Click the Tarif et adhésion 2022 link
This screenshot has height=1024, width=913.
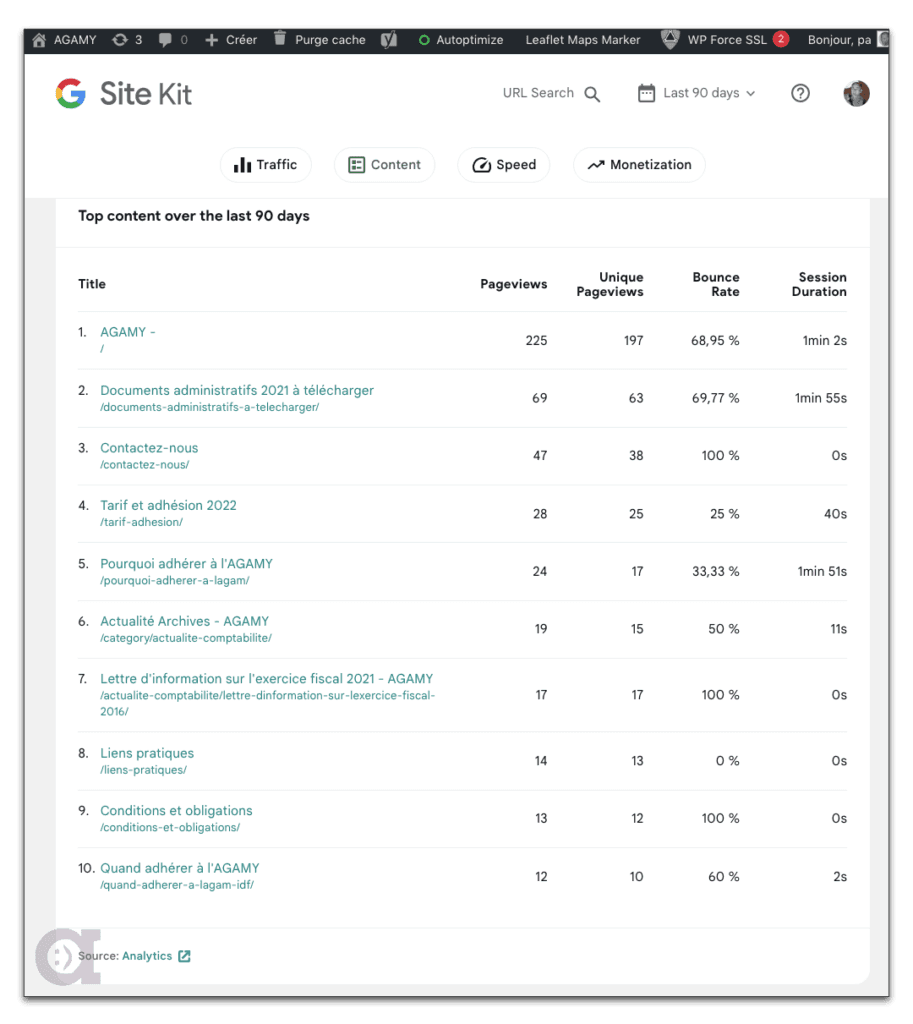tap(168, 505)
